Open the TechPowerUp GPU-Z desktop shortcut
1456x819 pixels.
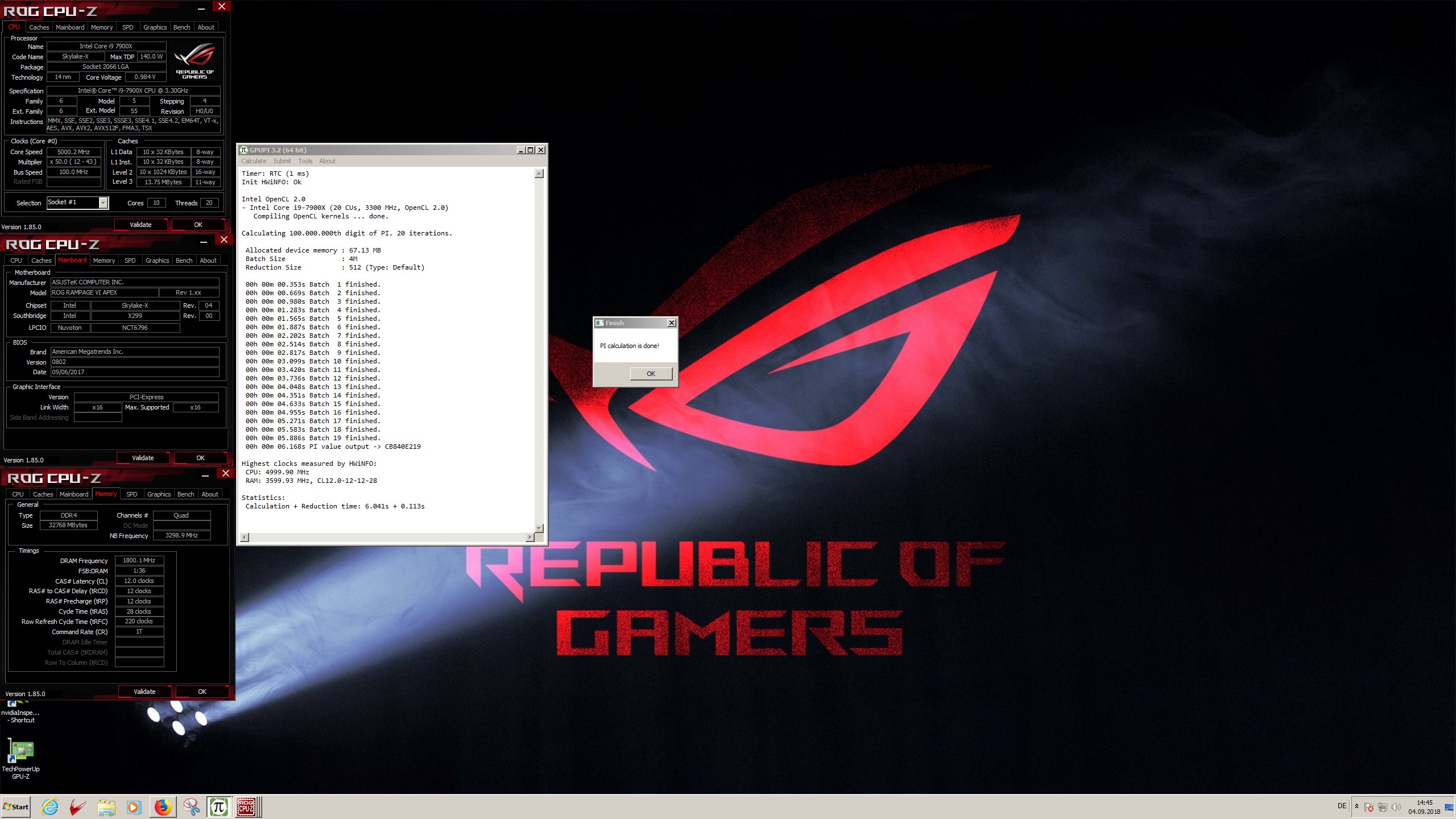coord(20,759)
